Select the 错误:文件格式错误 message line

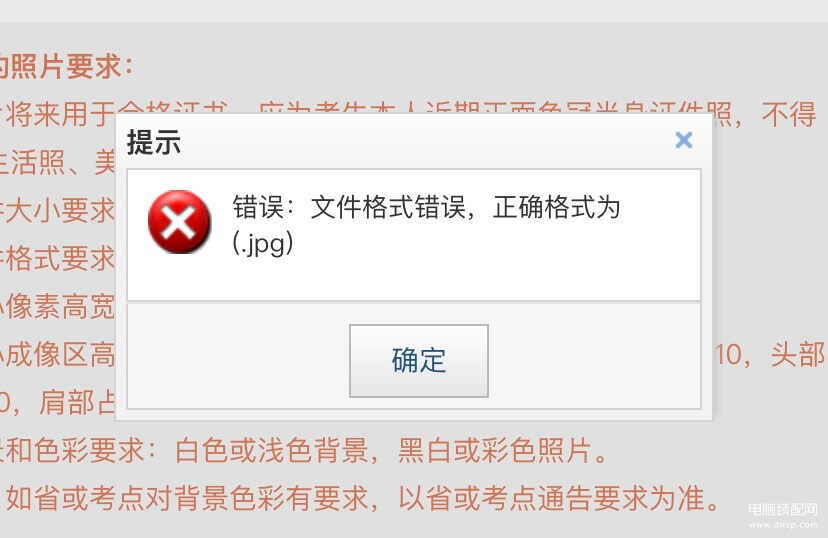pyautogui.click(x=426, y=207)
